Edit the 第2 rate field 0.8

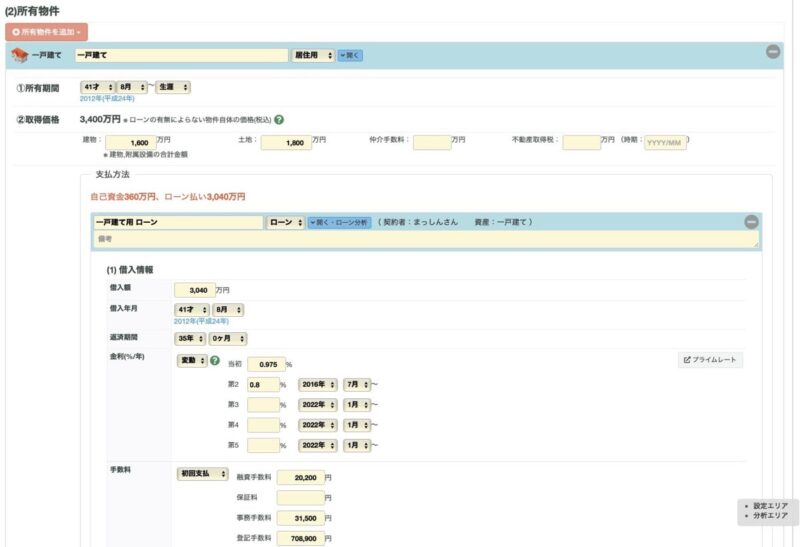(263, 385)
